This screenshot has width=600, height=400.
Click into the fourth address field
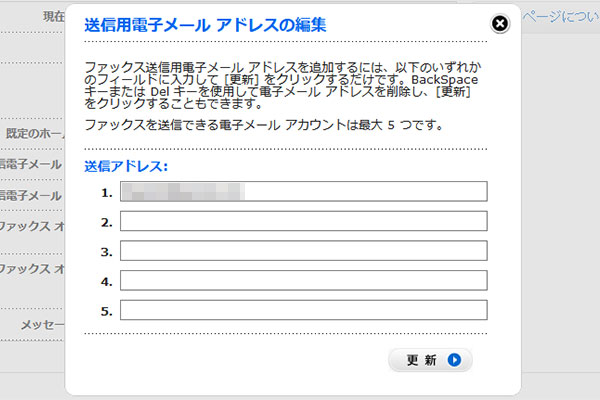tap(303, 281)
